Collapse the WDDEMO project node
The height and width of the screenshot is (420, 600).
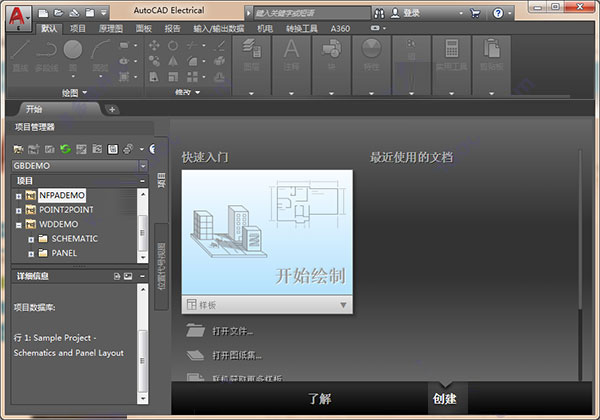(18, 225)
